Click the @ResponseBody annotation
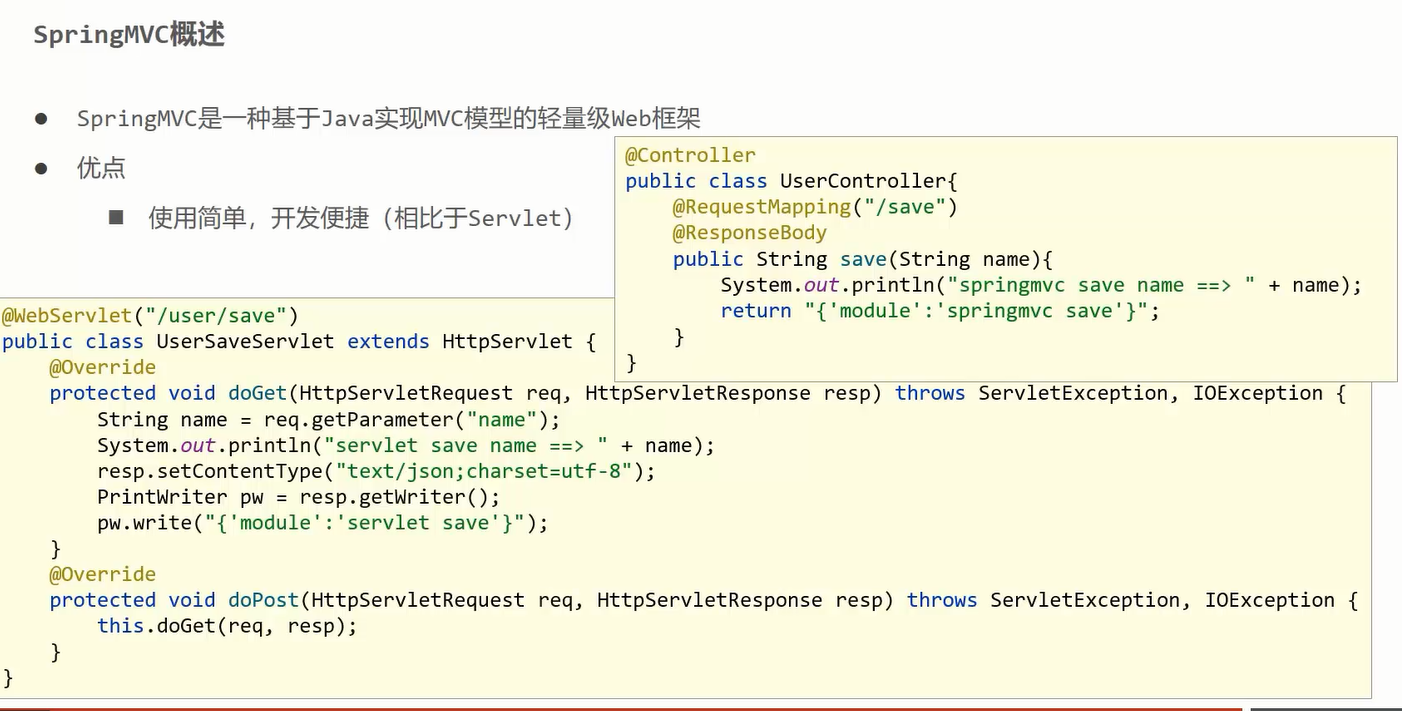Image resolution: width=1402 pixels, height=711 pixels. coord(749,233)
